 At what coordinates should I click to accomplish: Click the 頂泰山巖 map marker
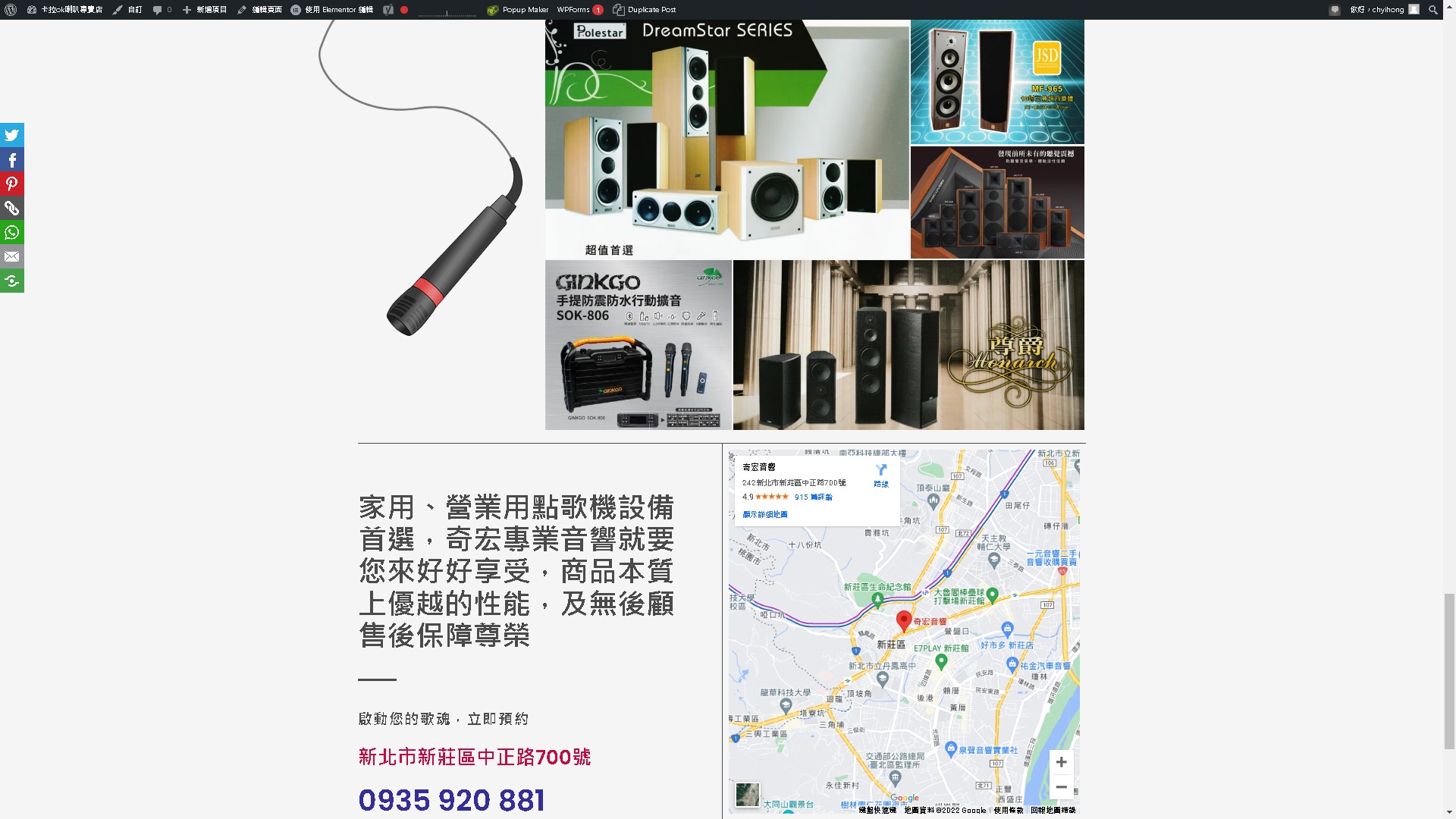pos(934,500)
